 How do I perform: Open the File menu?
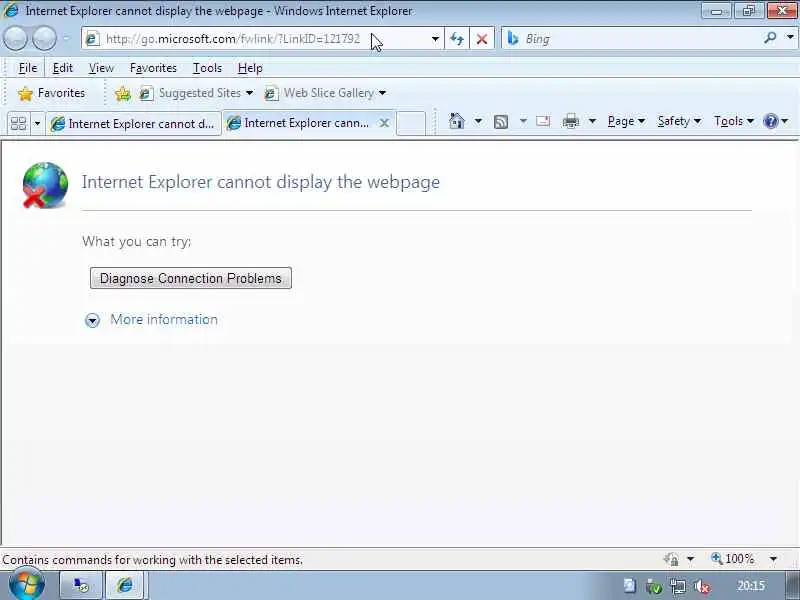(x=28, y=68)
